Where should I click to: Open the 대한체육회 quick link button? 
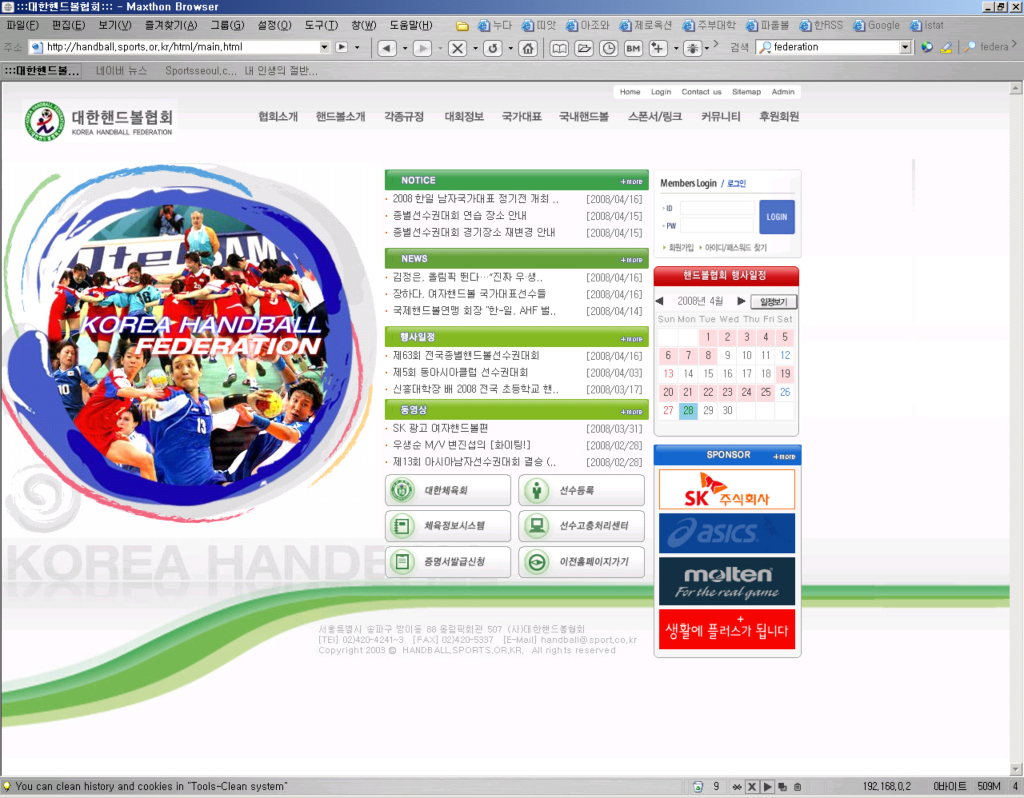point(448,490)
